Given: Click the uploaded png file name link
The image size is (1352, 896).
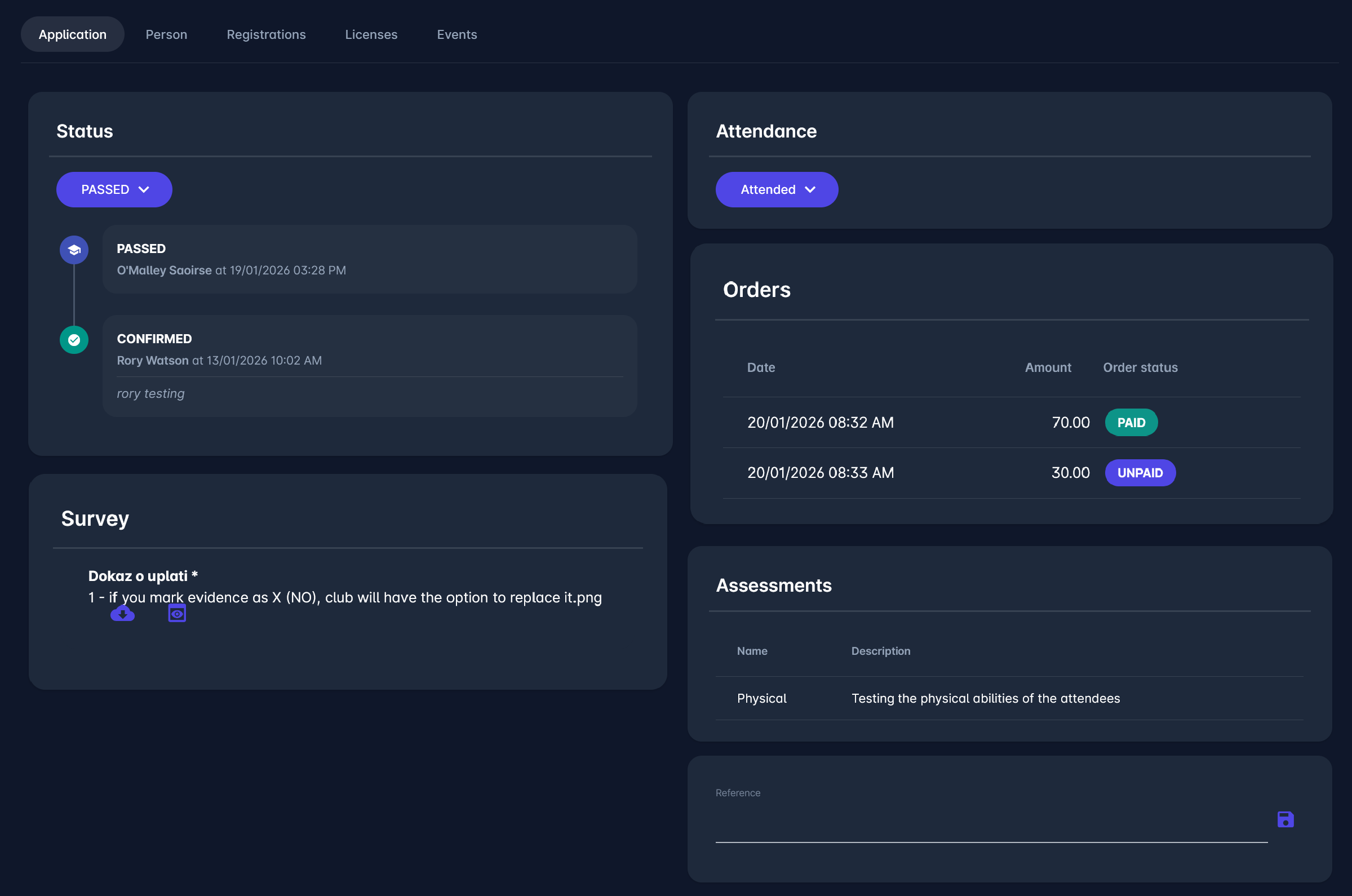Looking at the screenshot, I should [344, 597].
